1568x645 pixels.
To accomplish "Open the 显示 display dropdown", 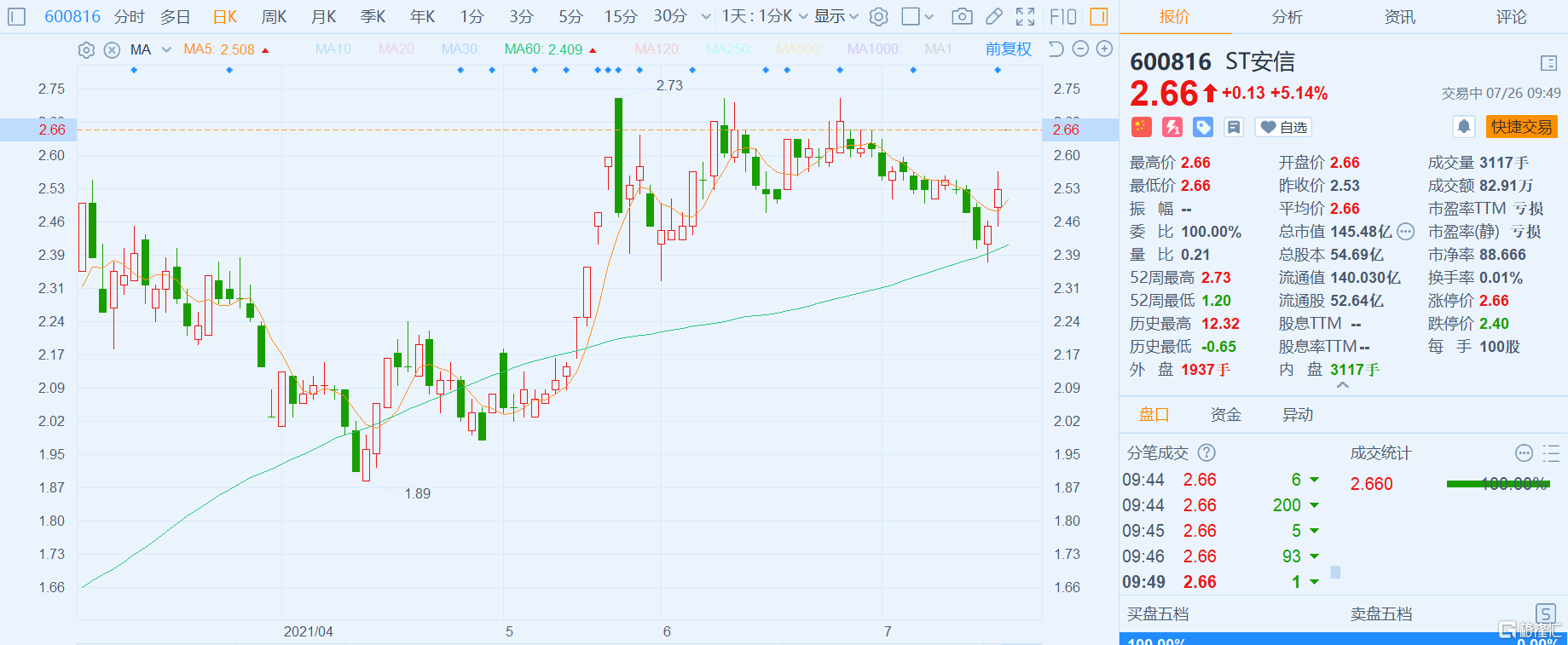I will pyautogui.click(x=836, y=16).
